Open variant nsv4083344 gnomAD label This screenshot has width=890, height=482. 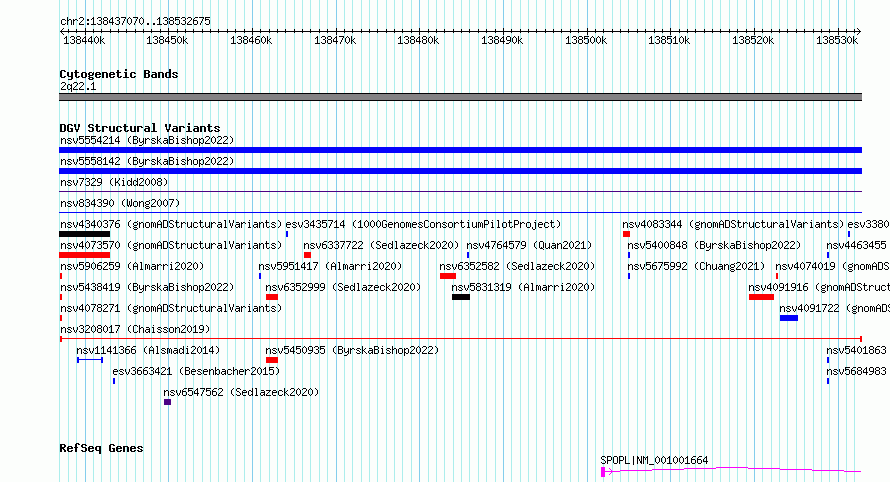(x=733, y=224)
